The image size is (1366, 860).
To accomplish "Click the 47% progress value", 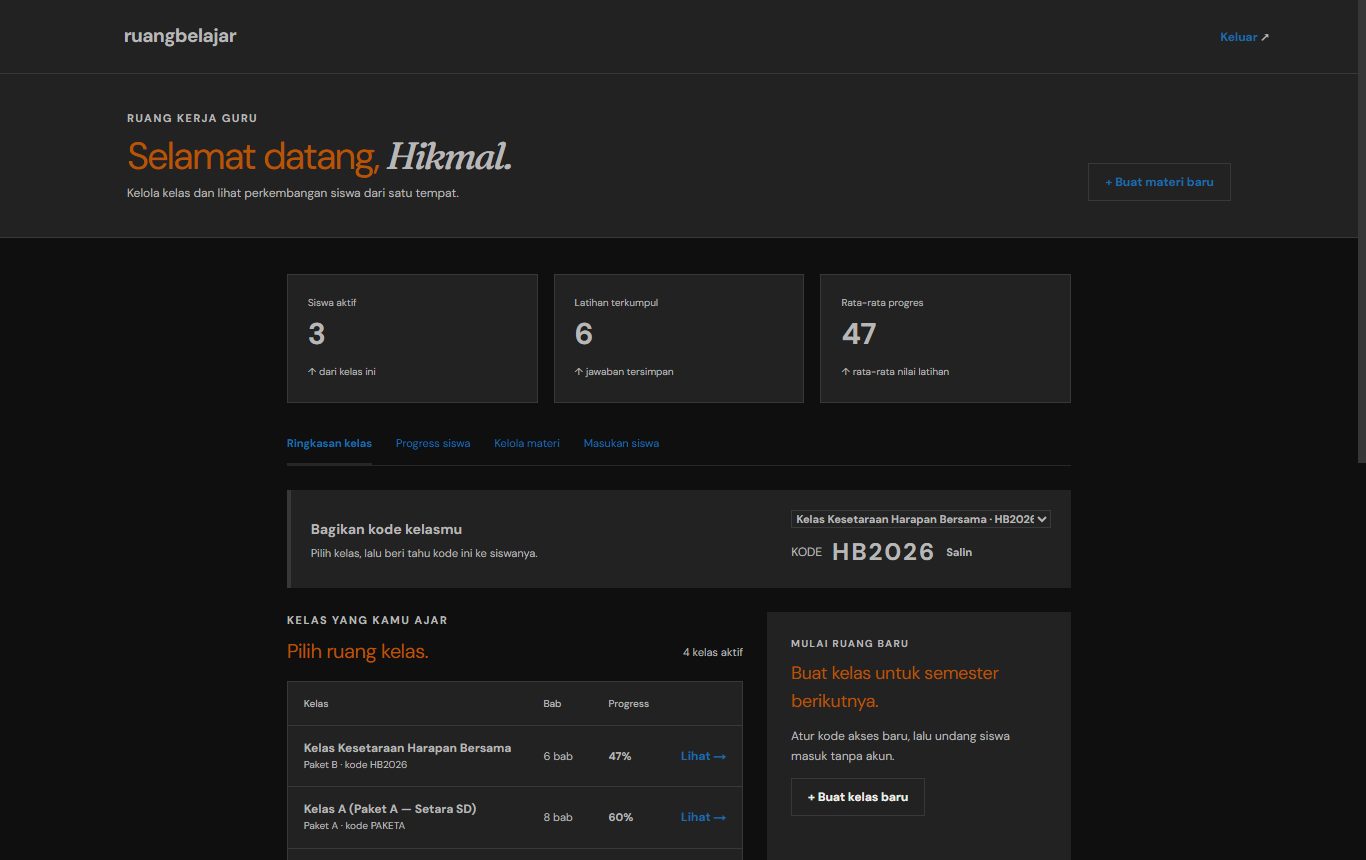I will point(620,756).
